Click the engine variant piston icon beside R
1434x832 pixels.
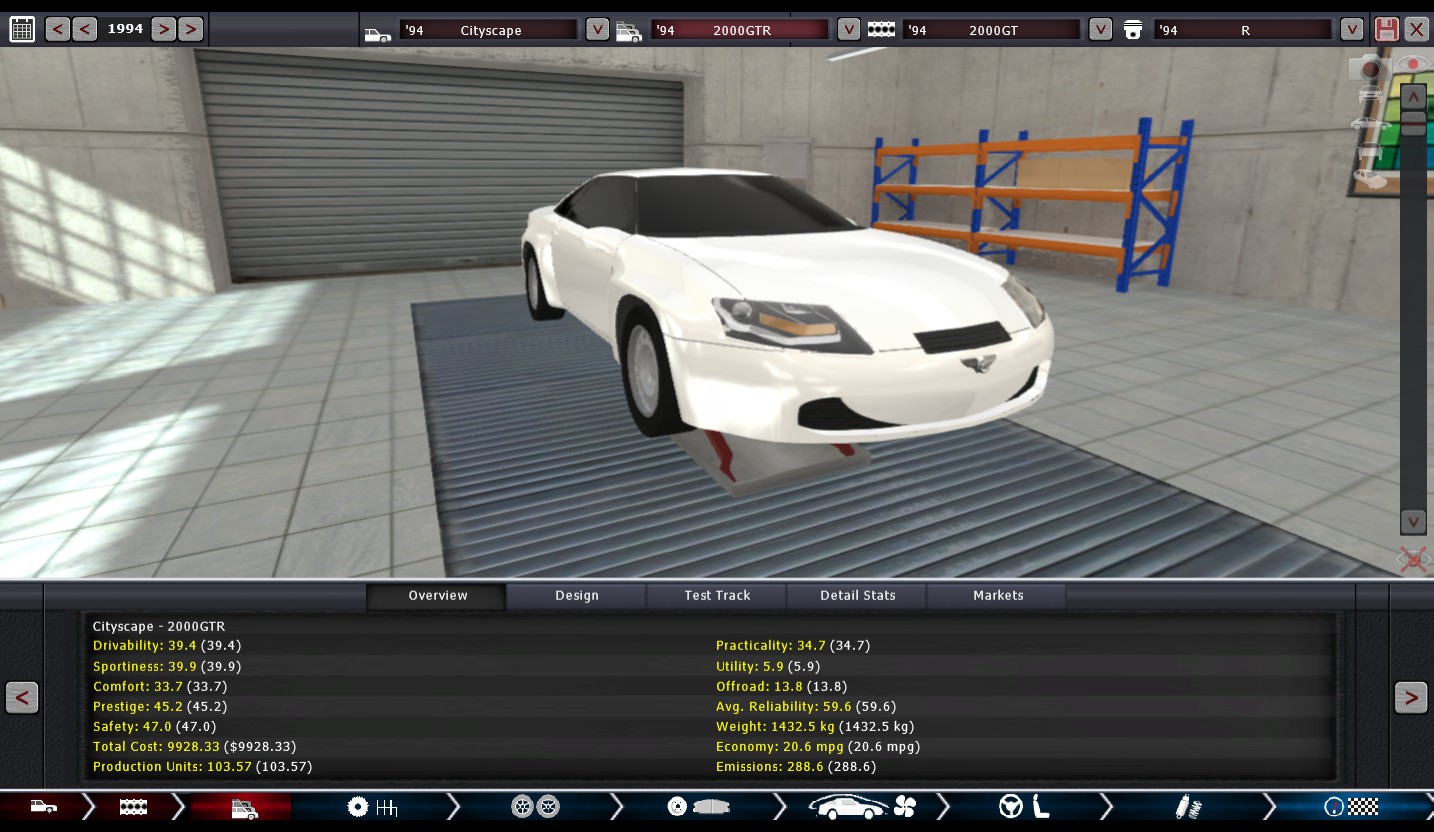tap(1133, 30)
